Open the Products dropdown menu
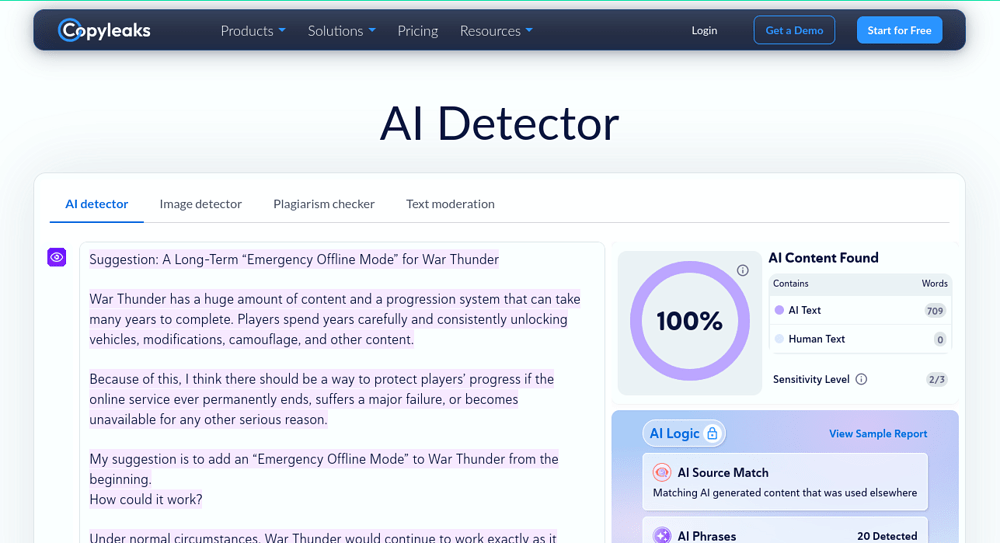The height and width of the screenshot is (543, 1000). 253,31
